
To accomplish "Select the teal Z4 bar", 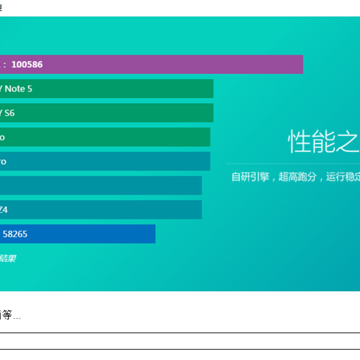I will [x=101, y=210].
